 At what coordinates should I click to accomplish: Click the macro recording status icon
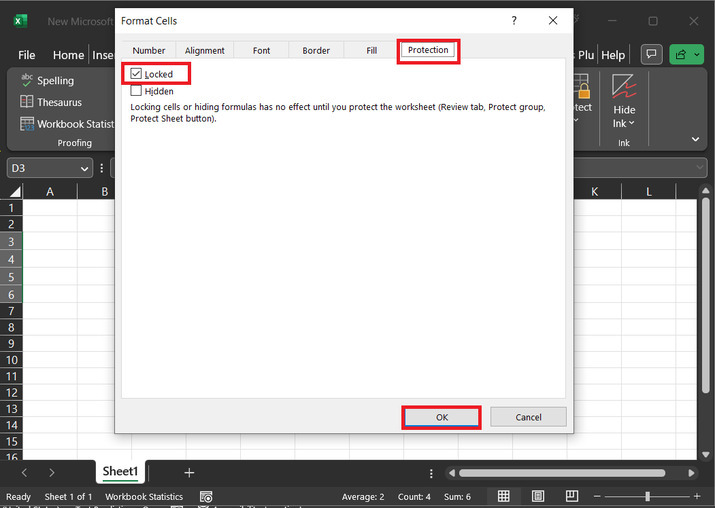[206, 497]
